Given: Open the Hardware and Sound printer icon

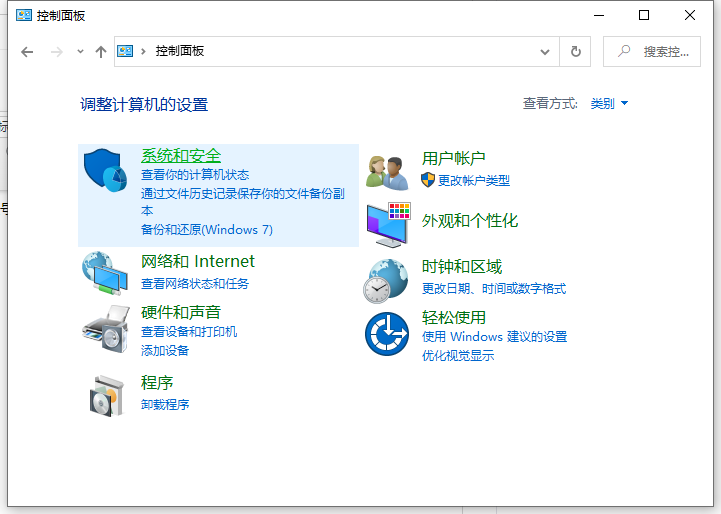Looking at the screenshot, I should (104, 326).
